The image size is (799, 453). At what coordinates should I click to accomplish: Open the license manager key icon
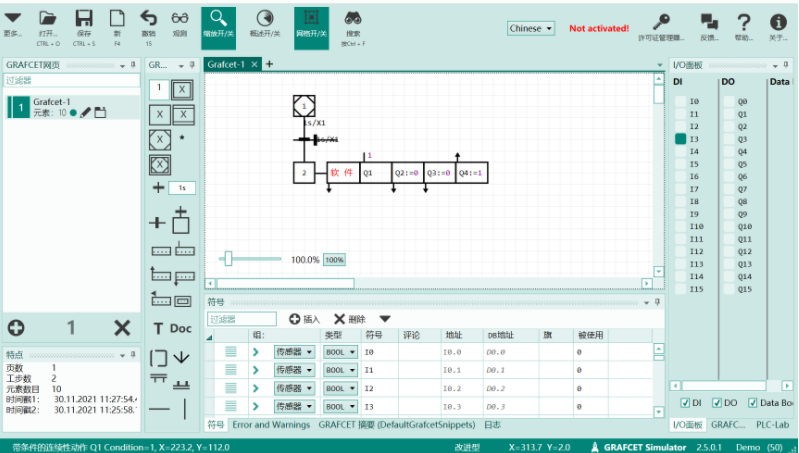point(662,21)
